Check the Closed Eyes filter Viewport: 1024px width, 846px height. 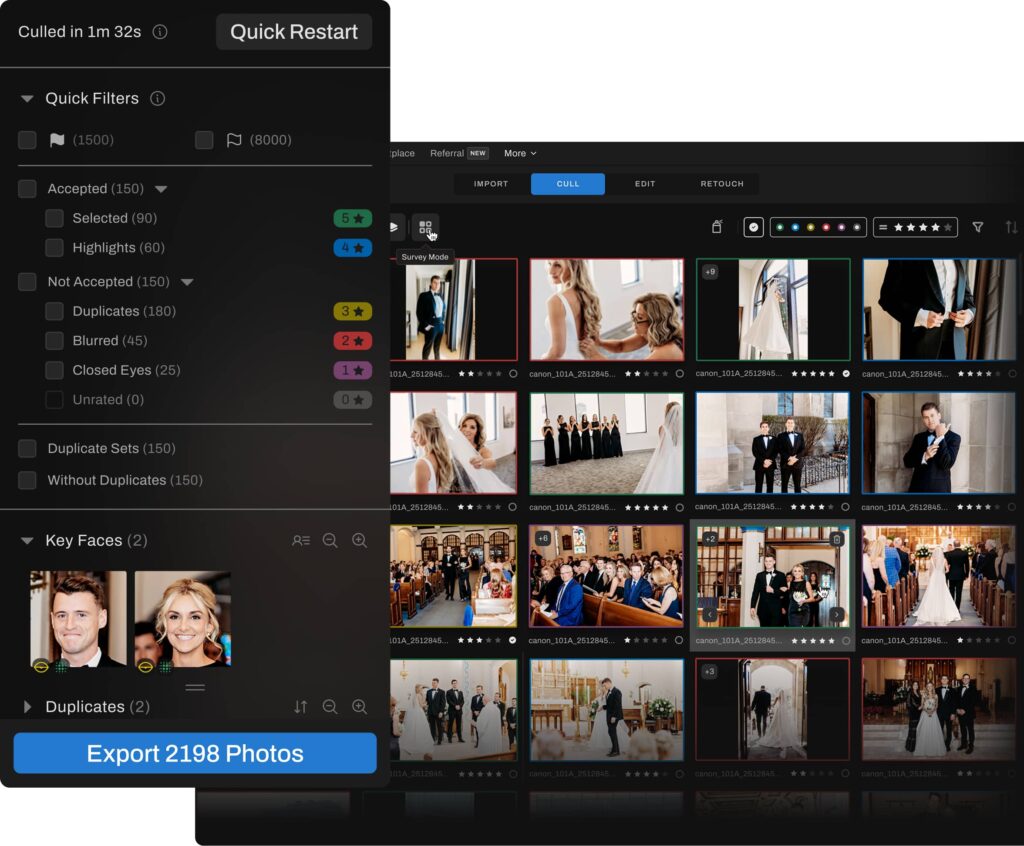coord(54,370)
